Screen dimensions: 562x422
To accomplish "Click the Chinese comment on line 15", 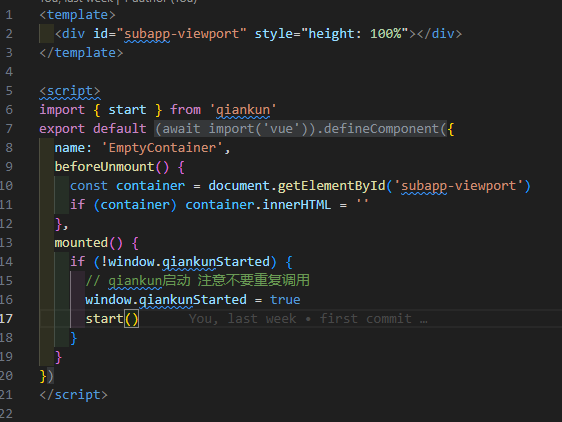I will (x=197, y=281).
